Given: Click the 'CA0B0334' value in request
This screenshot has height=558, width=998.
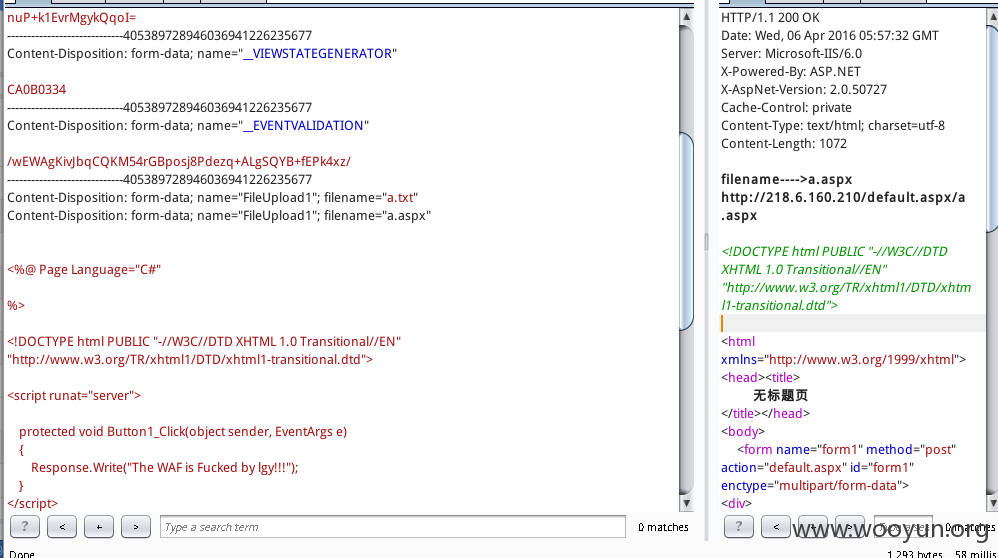Looking at the screenshot, I should point(36,90).
